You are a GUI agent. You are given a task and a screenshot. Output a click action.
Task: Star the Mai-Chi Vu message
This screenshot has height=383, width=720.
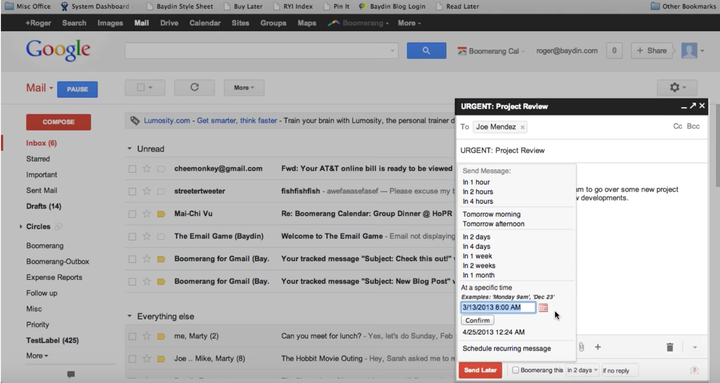point(146,214)
